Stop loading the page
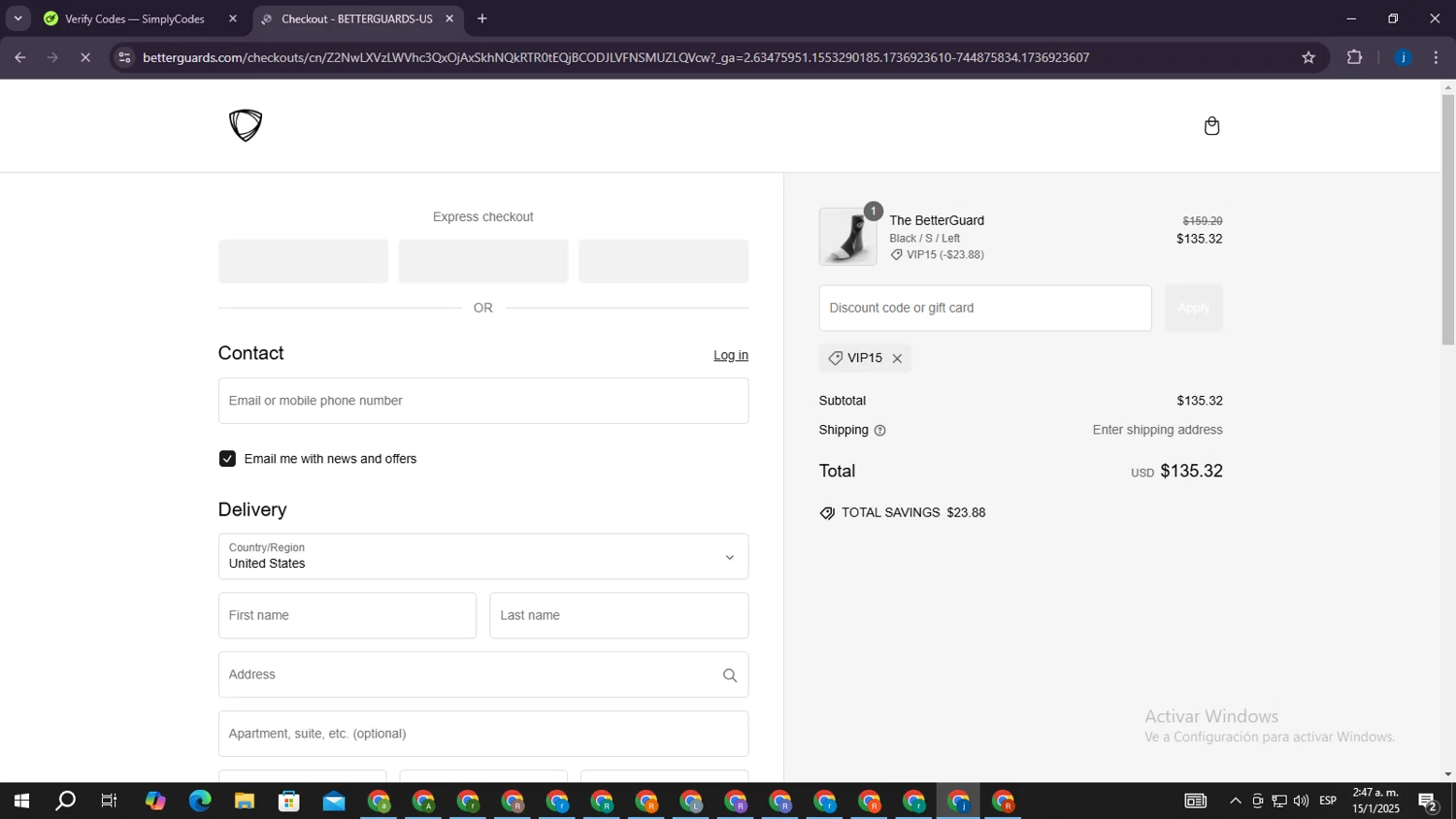 [85, 58]
